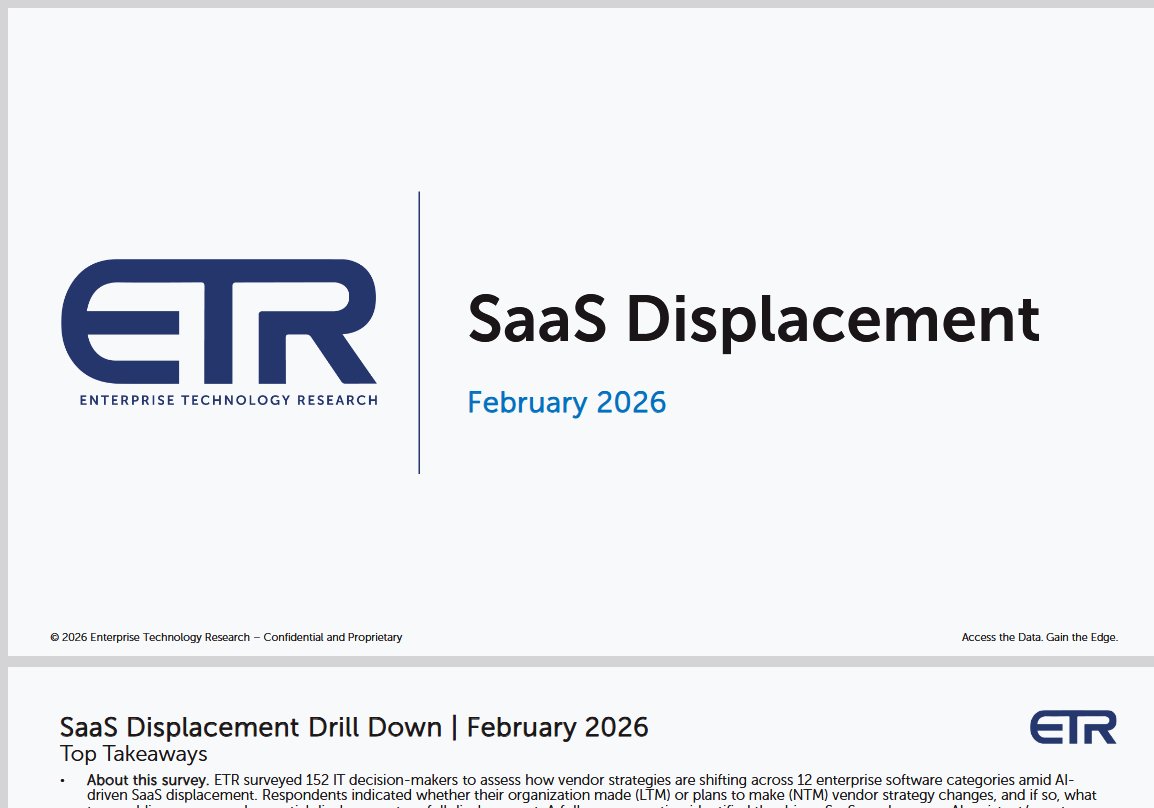
Task: Click the bold "About this survey." text
Action: click(x=148, y=780)
